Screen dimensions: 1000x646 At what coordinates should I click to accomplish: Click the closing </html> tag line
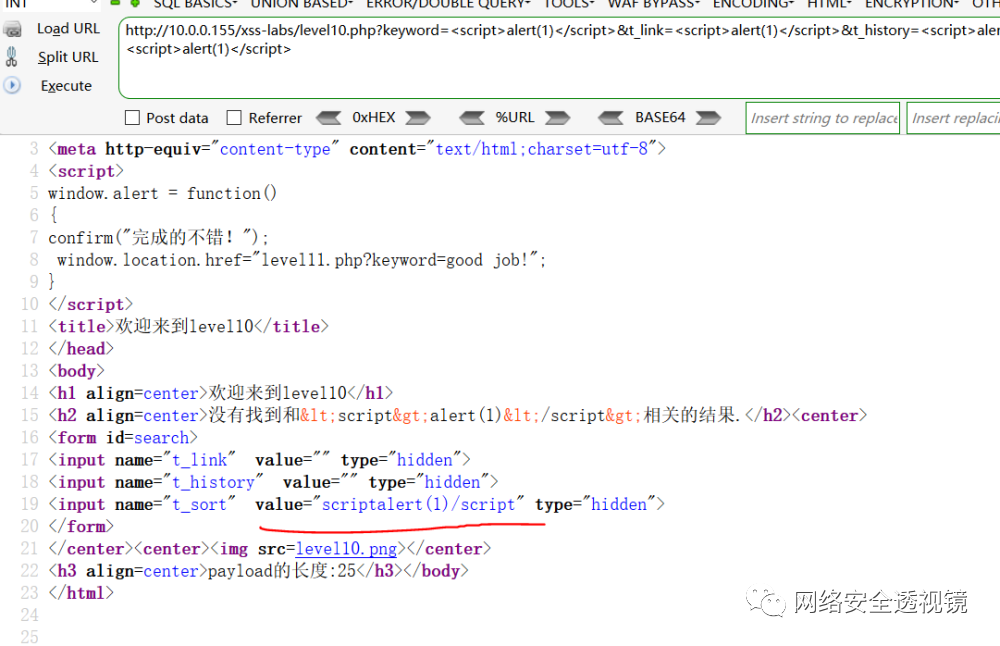[x=81, y=594]
